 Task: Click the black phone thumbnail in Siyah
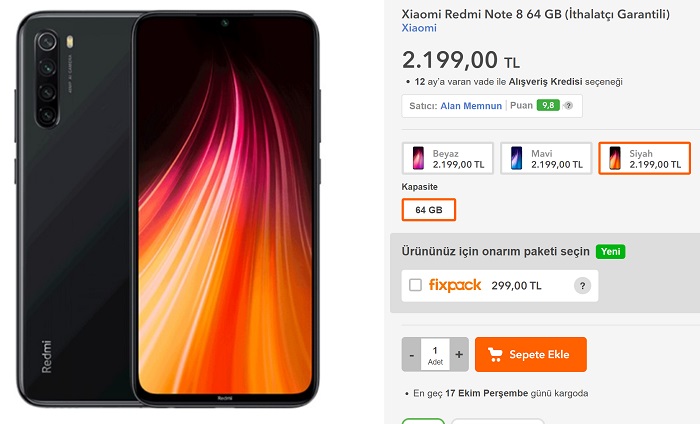[x=615, y=158]
